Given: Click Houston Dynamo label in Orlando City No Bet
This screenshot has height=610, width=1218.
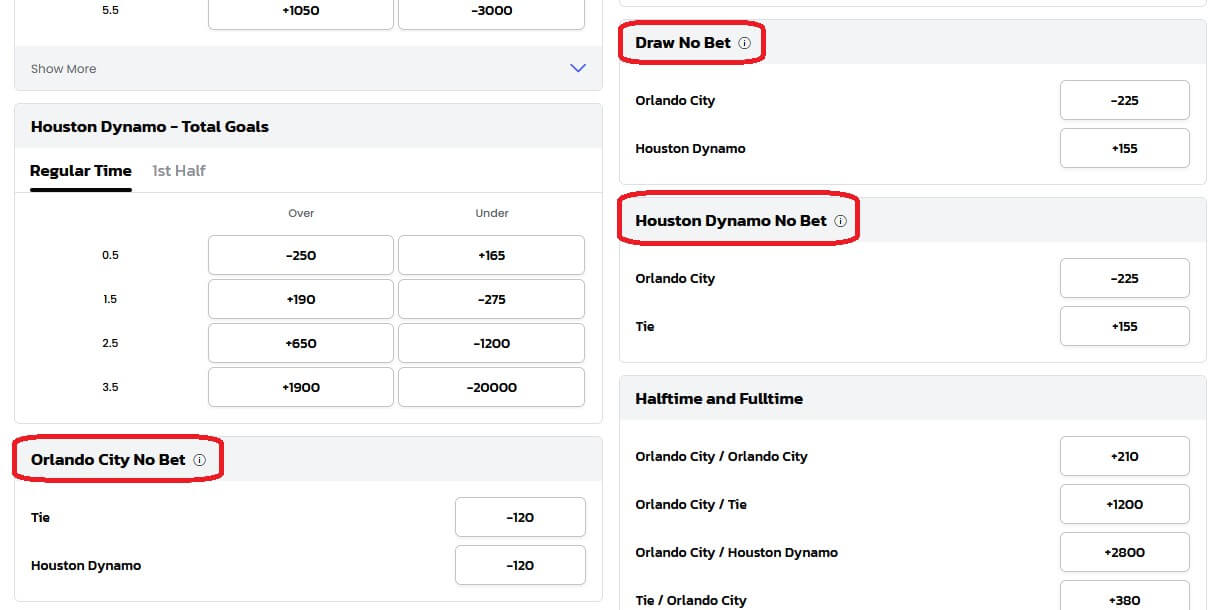Looking at the screenshot, I should (x=86, y=565).
